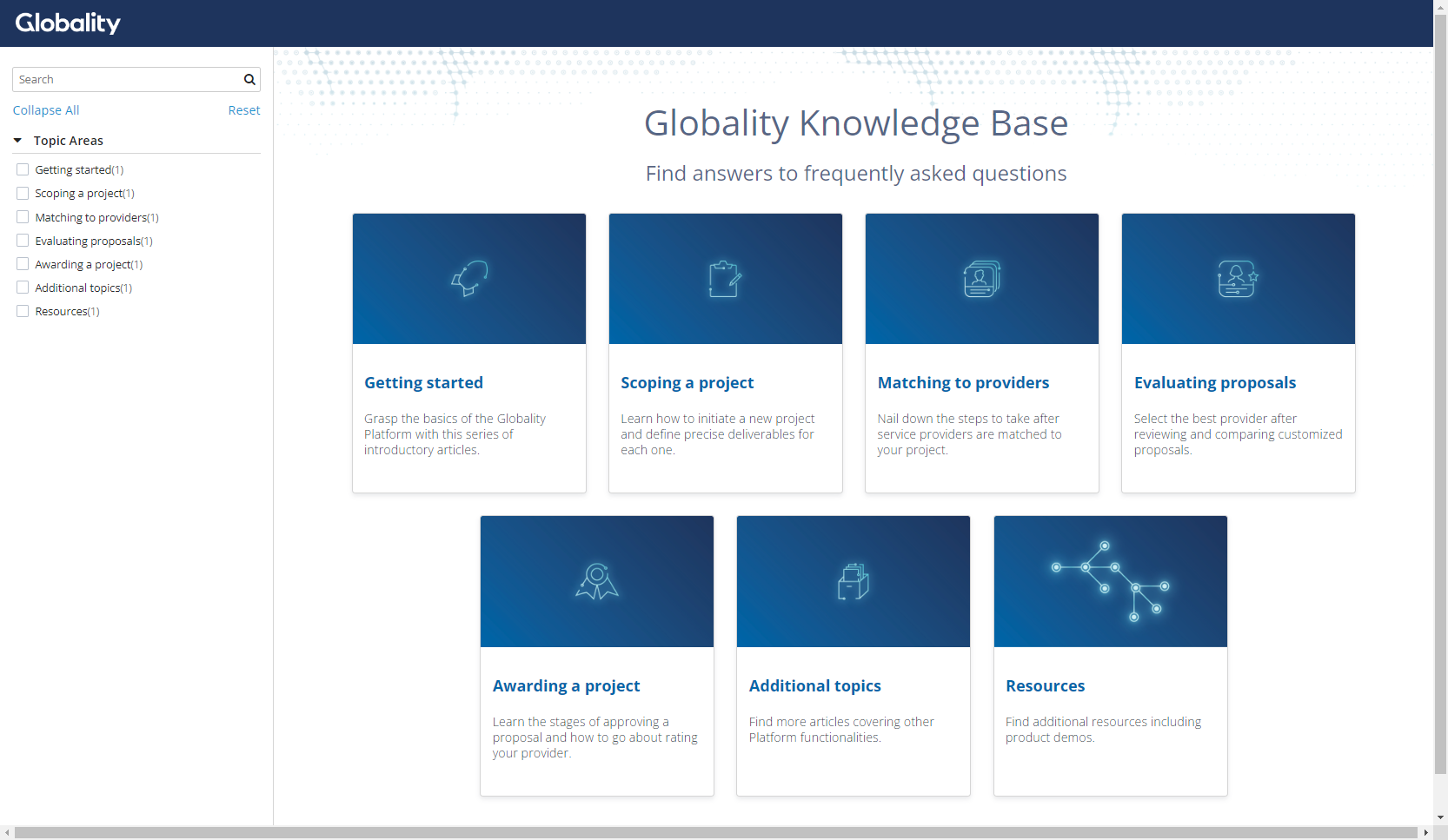Click the Reset link to clear filters
This screenshot has width=1448, height=840.
point(243,109)
